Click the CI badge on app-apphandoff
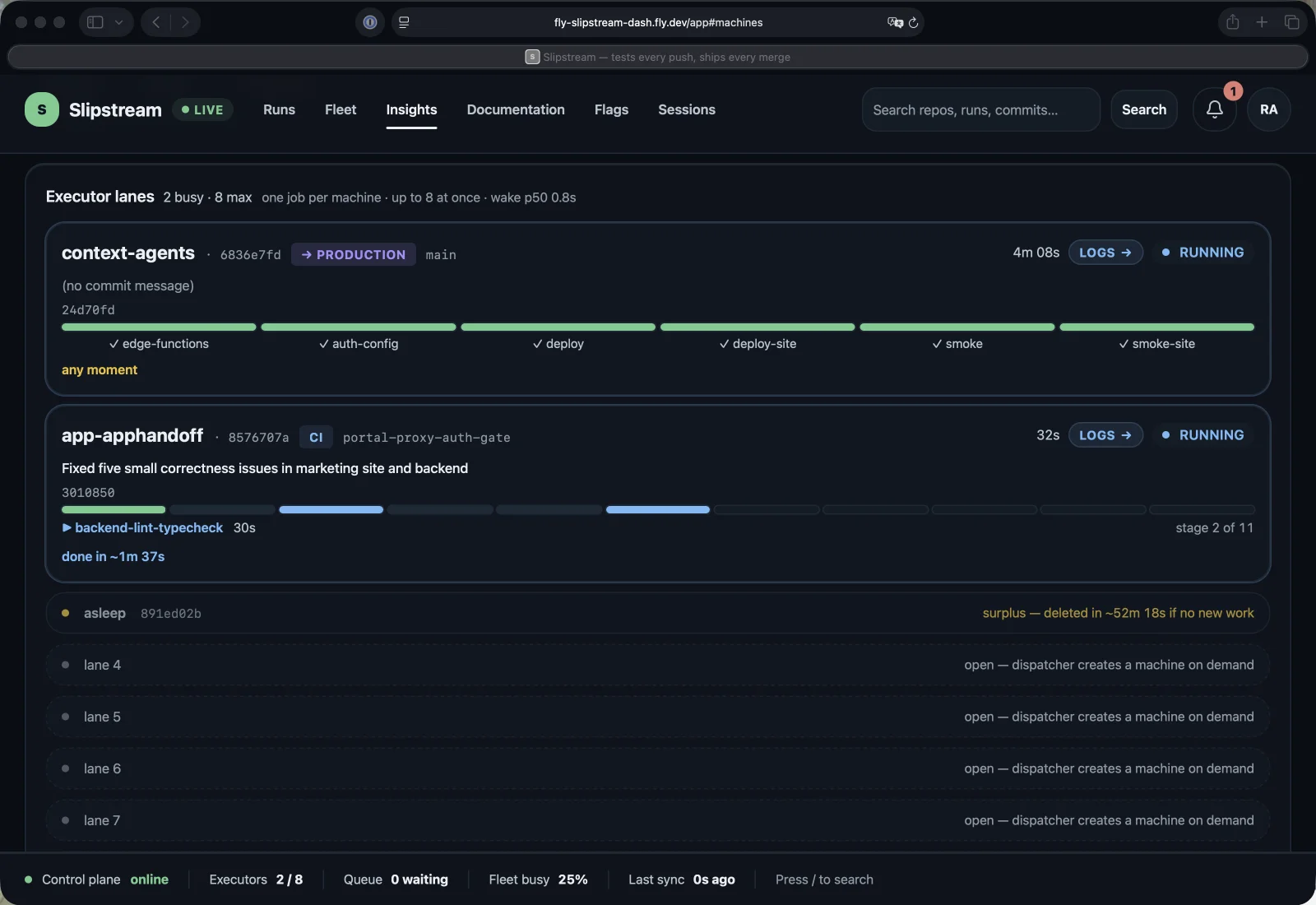The width and height of the screenshot is (1316, 905). point(316,437)
